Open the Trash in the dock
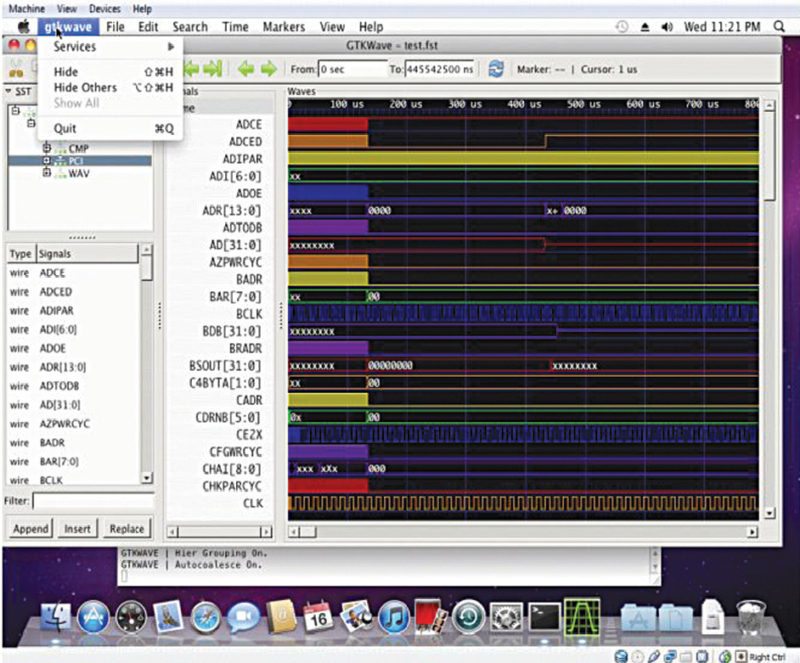This screenshot has width=800, height=663. (x=750, y=618)
